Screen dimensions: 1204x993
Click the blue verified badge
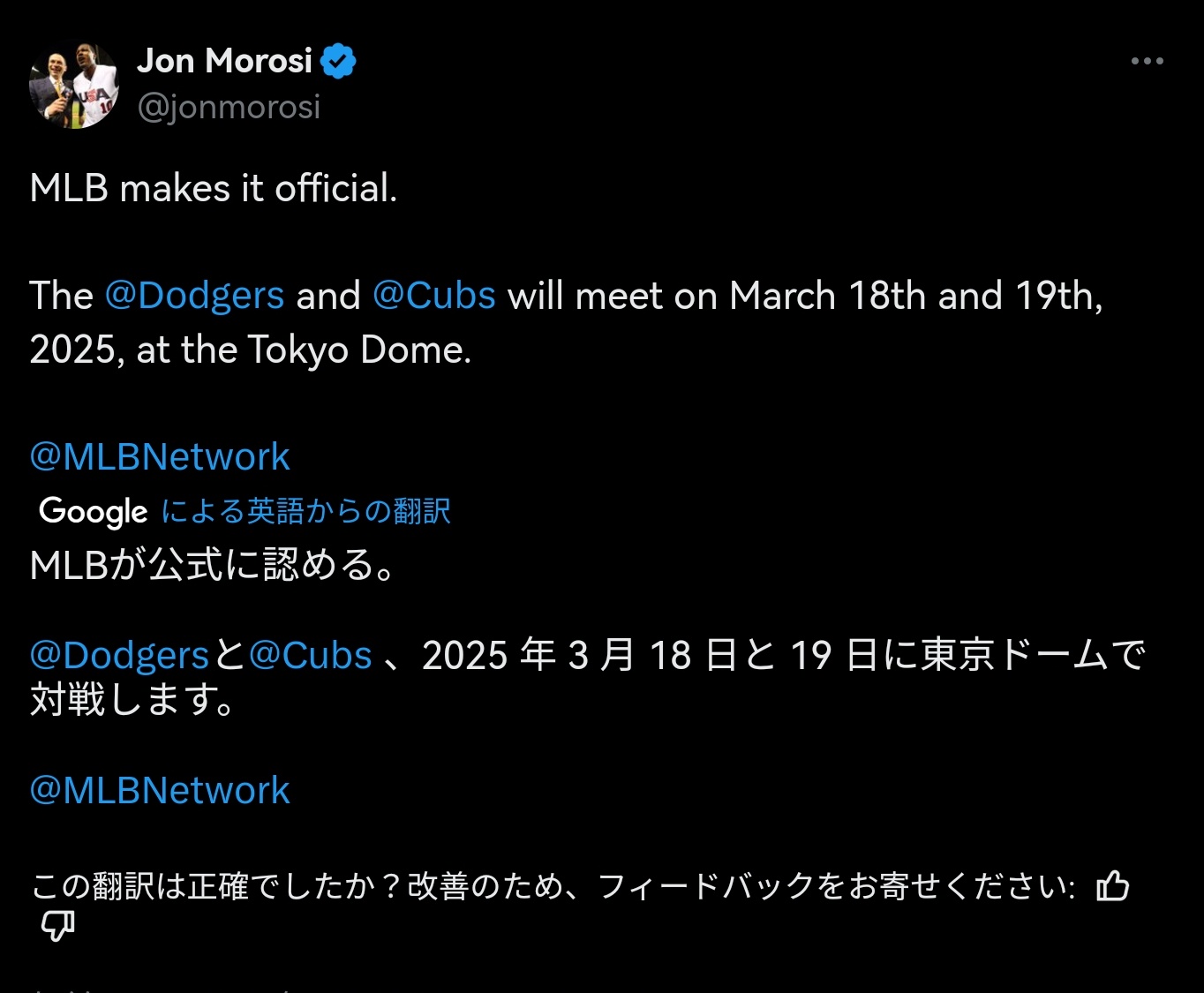click(338, 61)
